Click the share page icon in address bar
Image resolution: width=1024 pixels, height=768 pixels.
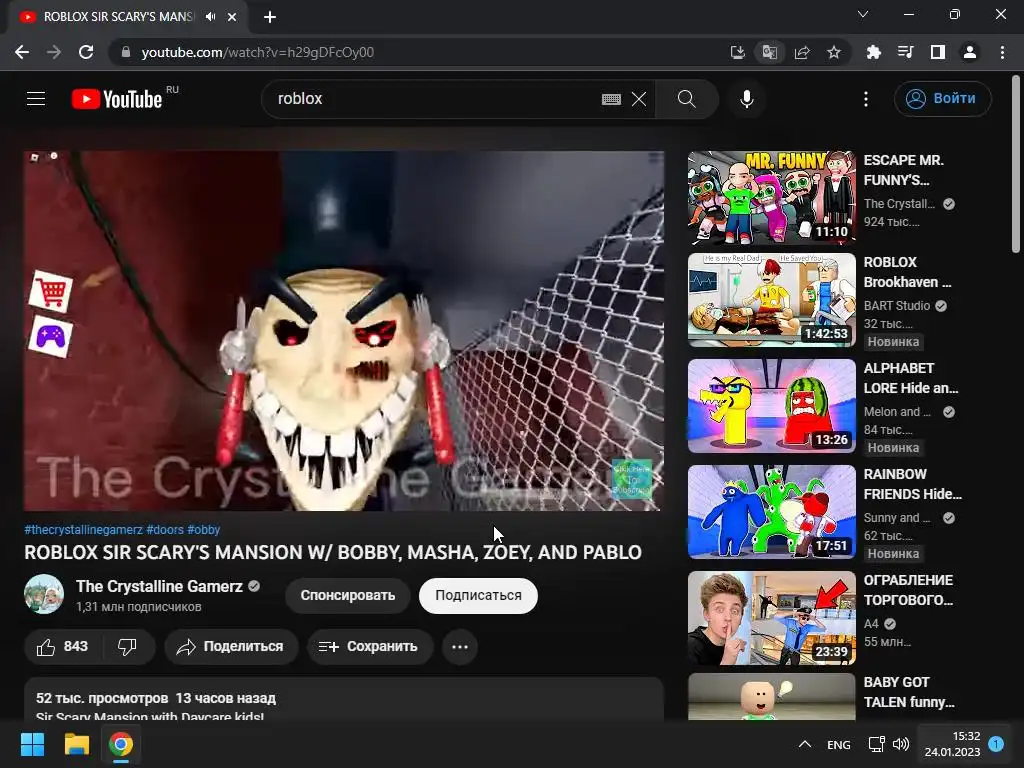click(x=802, y=52)
